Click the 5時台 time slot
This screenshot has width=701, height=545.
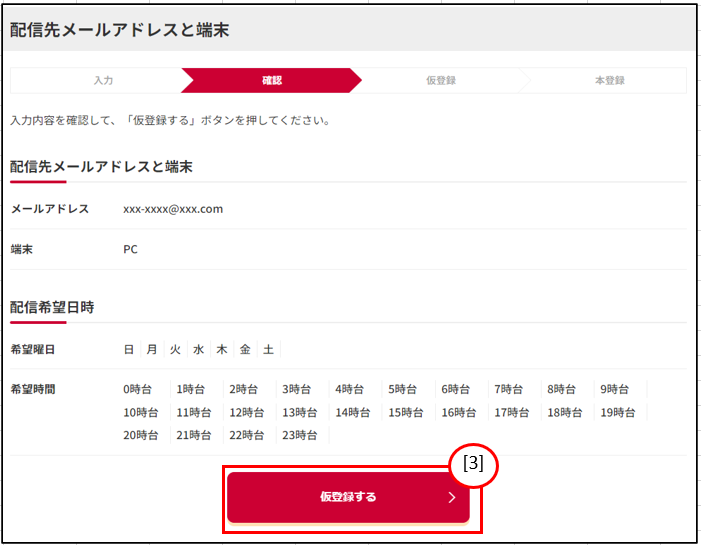403,389
